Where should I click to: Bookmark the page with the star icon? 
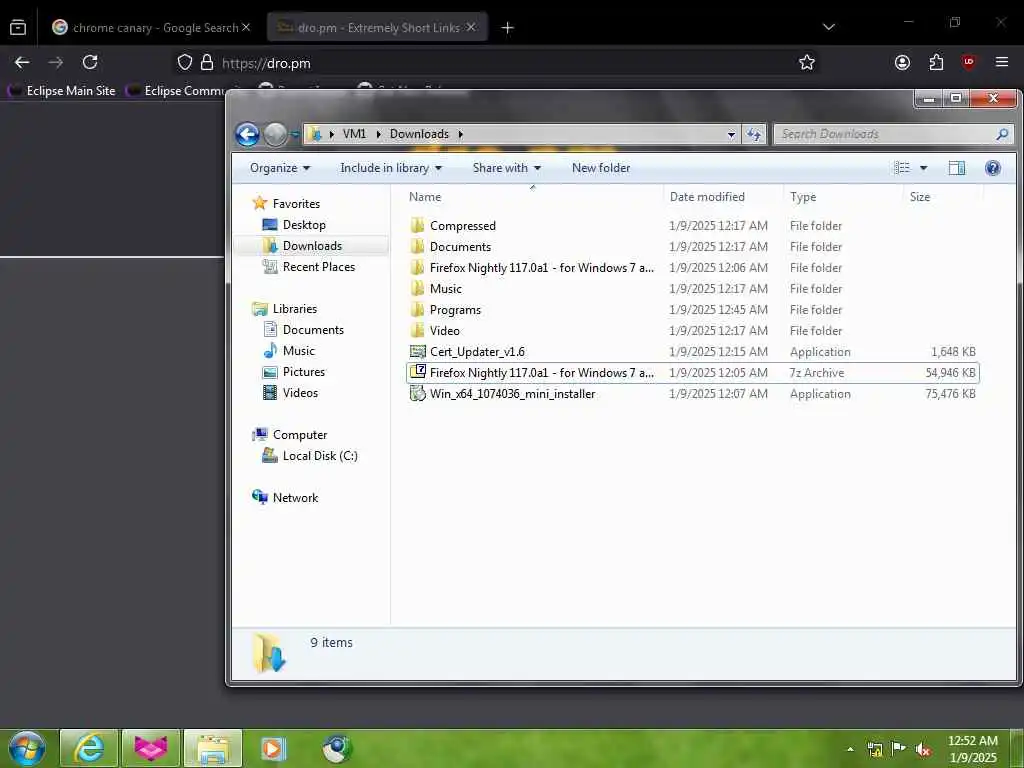(807, 62)
